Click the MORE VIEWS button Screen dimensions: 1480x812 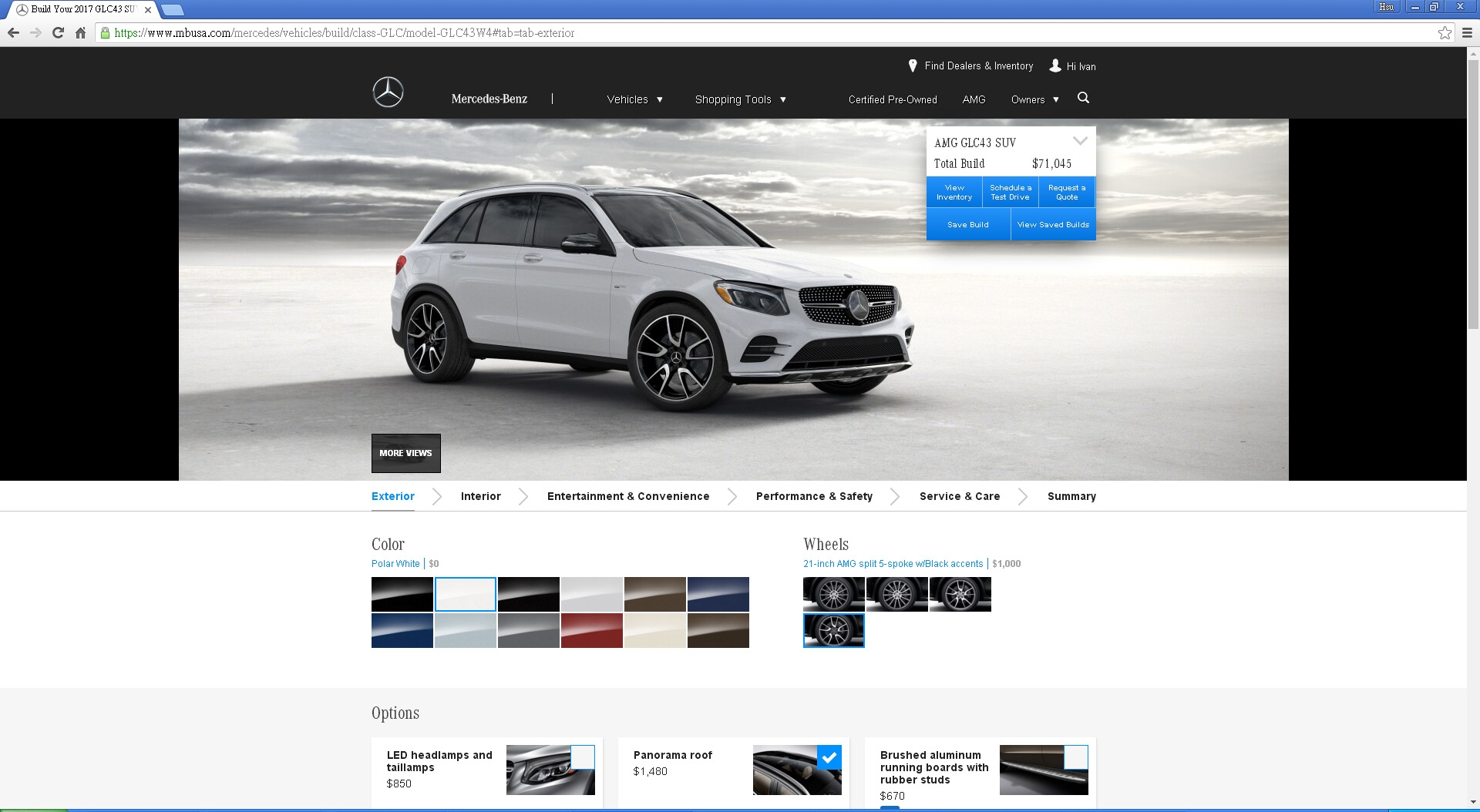pos(406,453)
